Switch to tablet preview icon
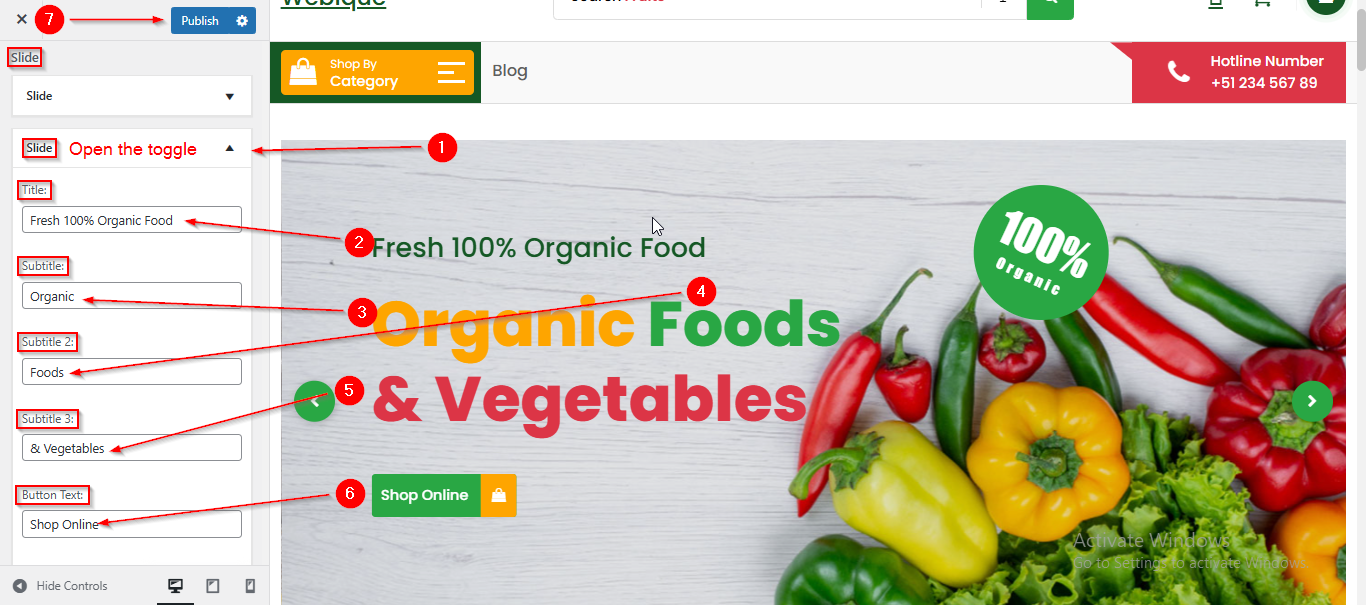Viewport: 1366px width, 605px height. (213, 586)
